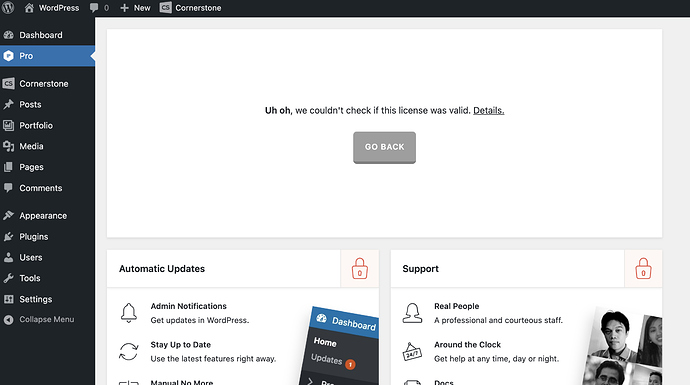The width and height of the screenshot is (690, 385).
Task: Click the support staff photo collage
Action: point(622,345)
